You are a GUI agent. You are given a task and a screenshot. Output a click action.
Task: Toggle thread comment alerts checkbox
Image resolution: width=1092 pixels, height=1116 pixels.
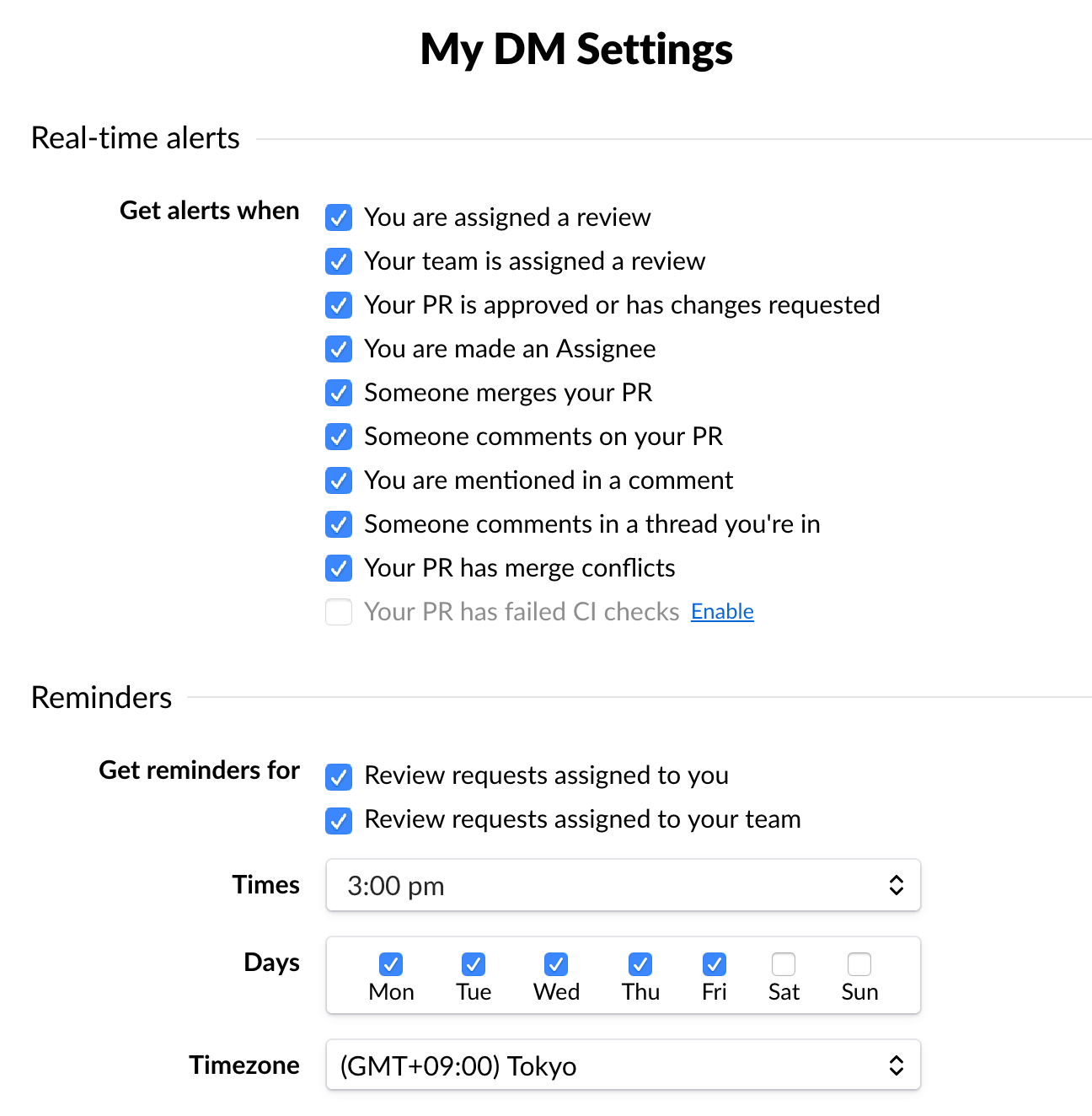[x=339, y=524]
